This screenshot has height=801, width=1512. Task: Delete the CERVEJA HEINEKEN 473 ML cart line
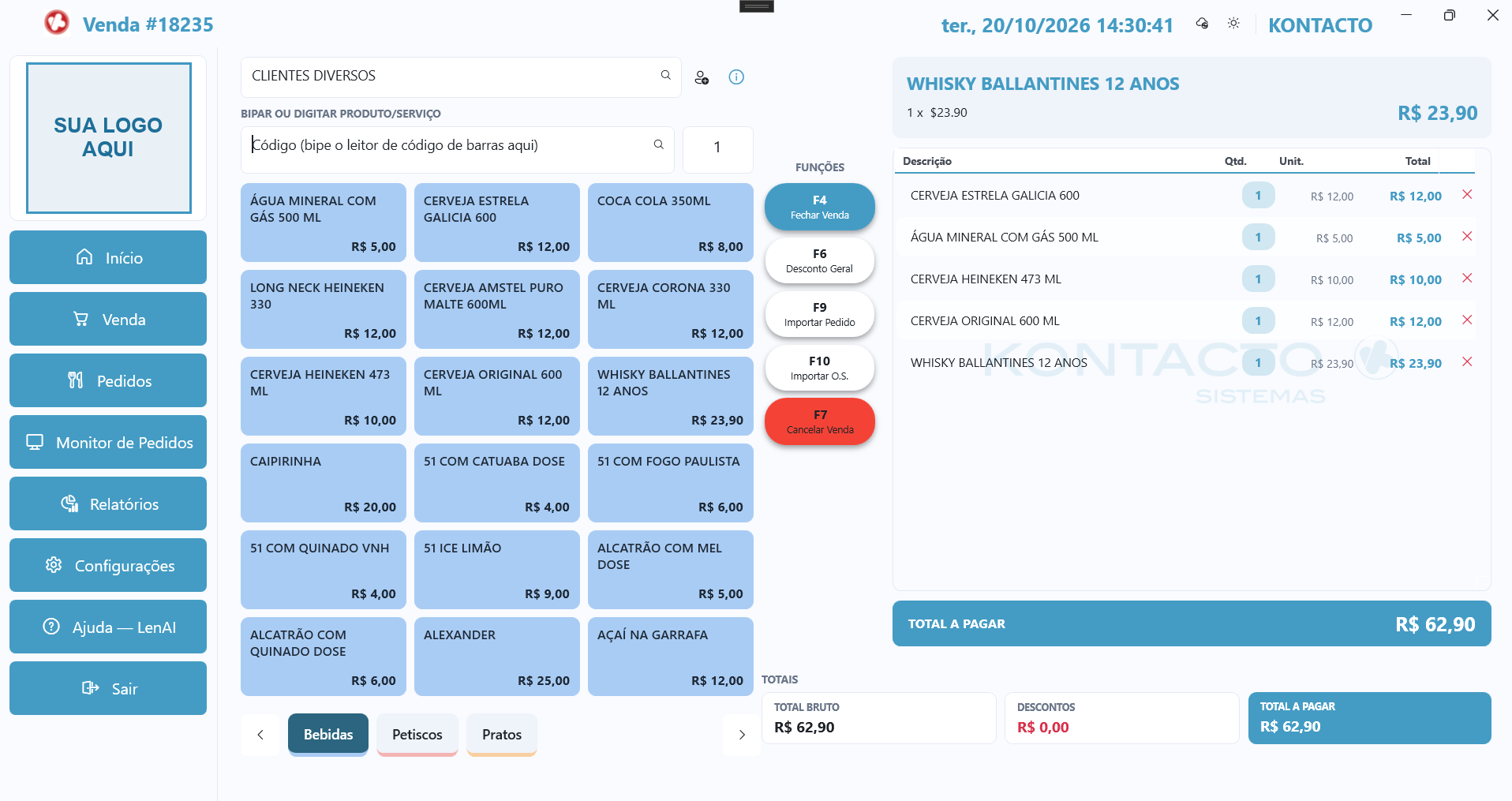coord(1467,278)
